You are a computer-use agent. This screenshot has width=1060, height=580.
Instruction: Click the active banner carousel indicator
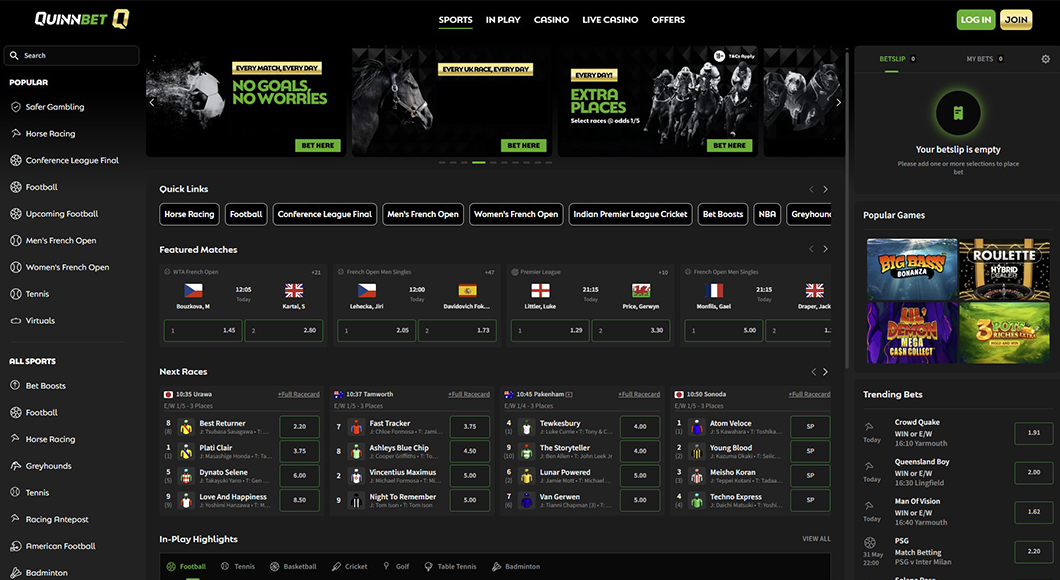point(479,162)
